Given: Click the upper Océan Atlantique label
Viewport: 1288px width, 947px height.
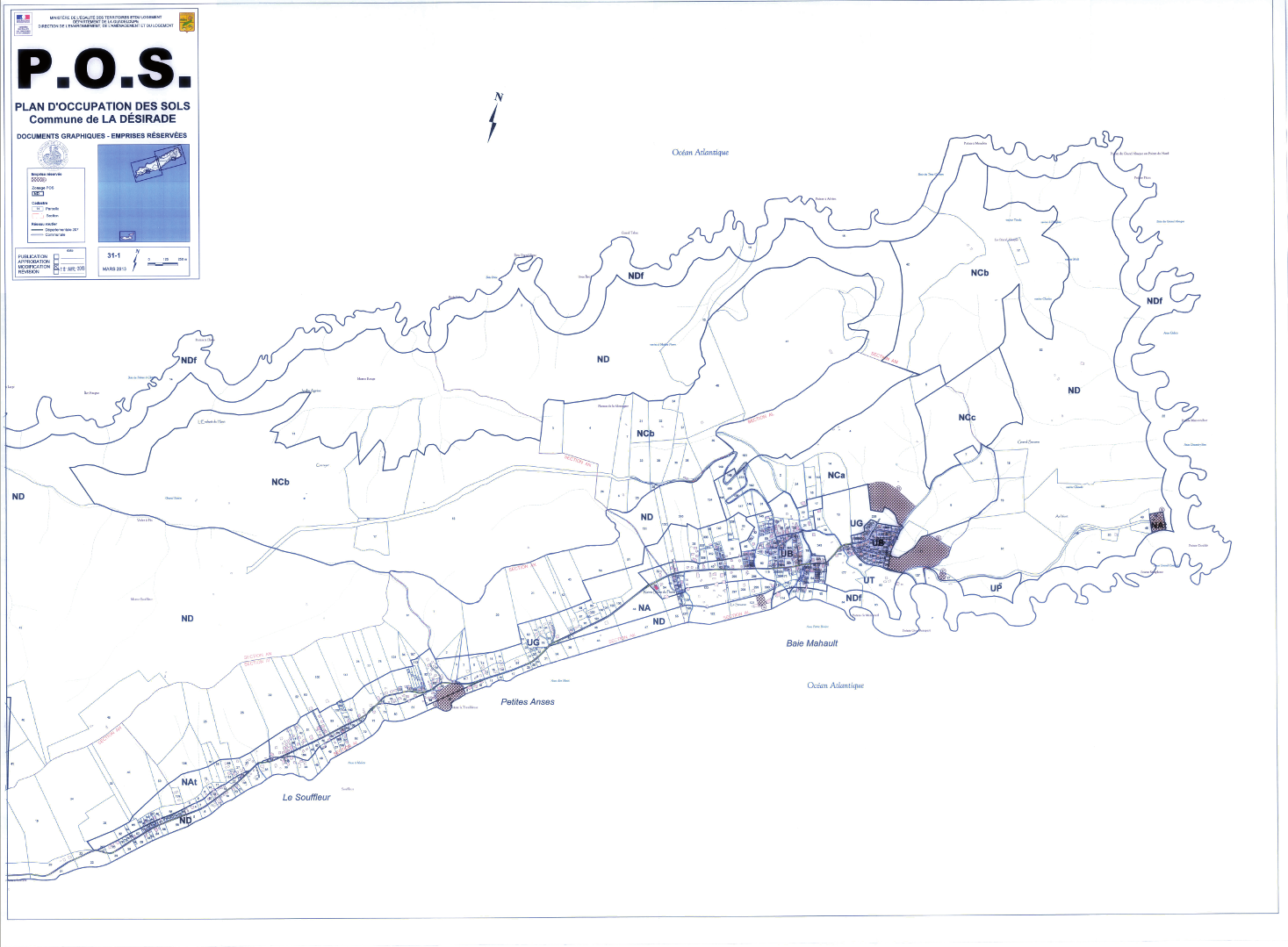Looking at the screenshot, I should [700, 153].
